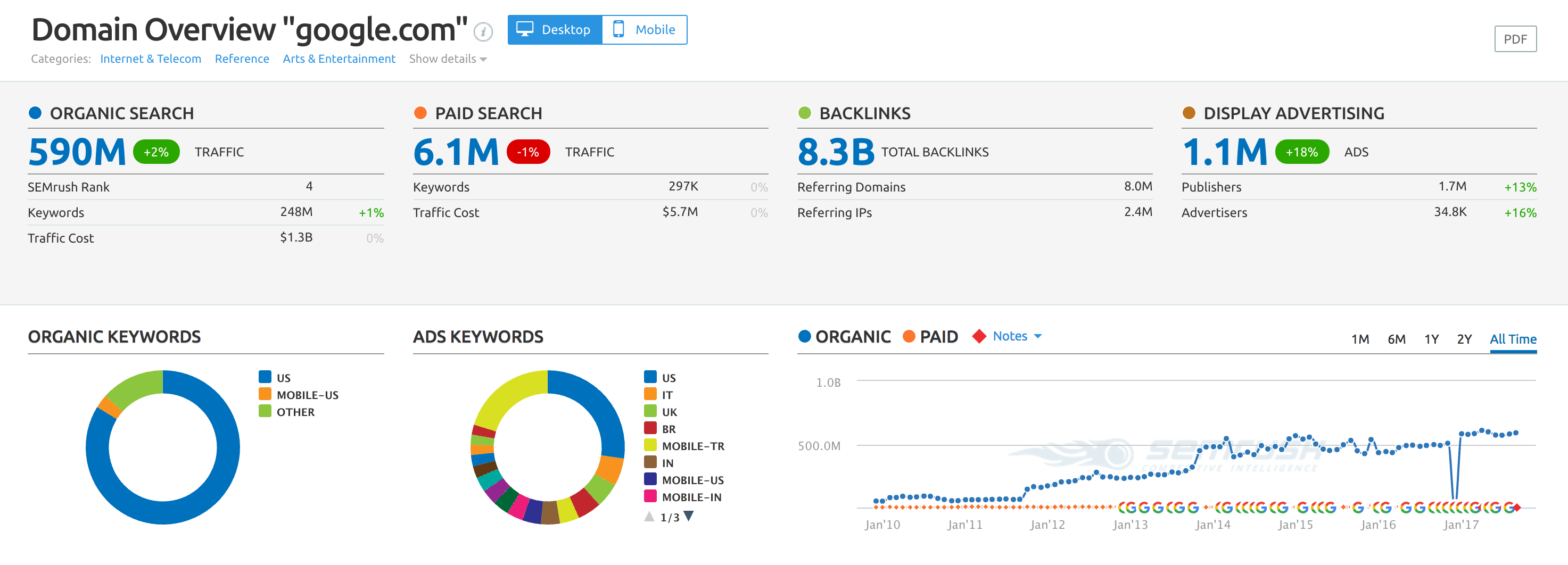Click the orange Paid Search dot icon
Viewport: 1568px width, 565px height.
tap(420, 112)
